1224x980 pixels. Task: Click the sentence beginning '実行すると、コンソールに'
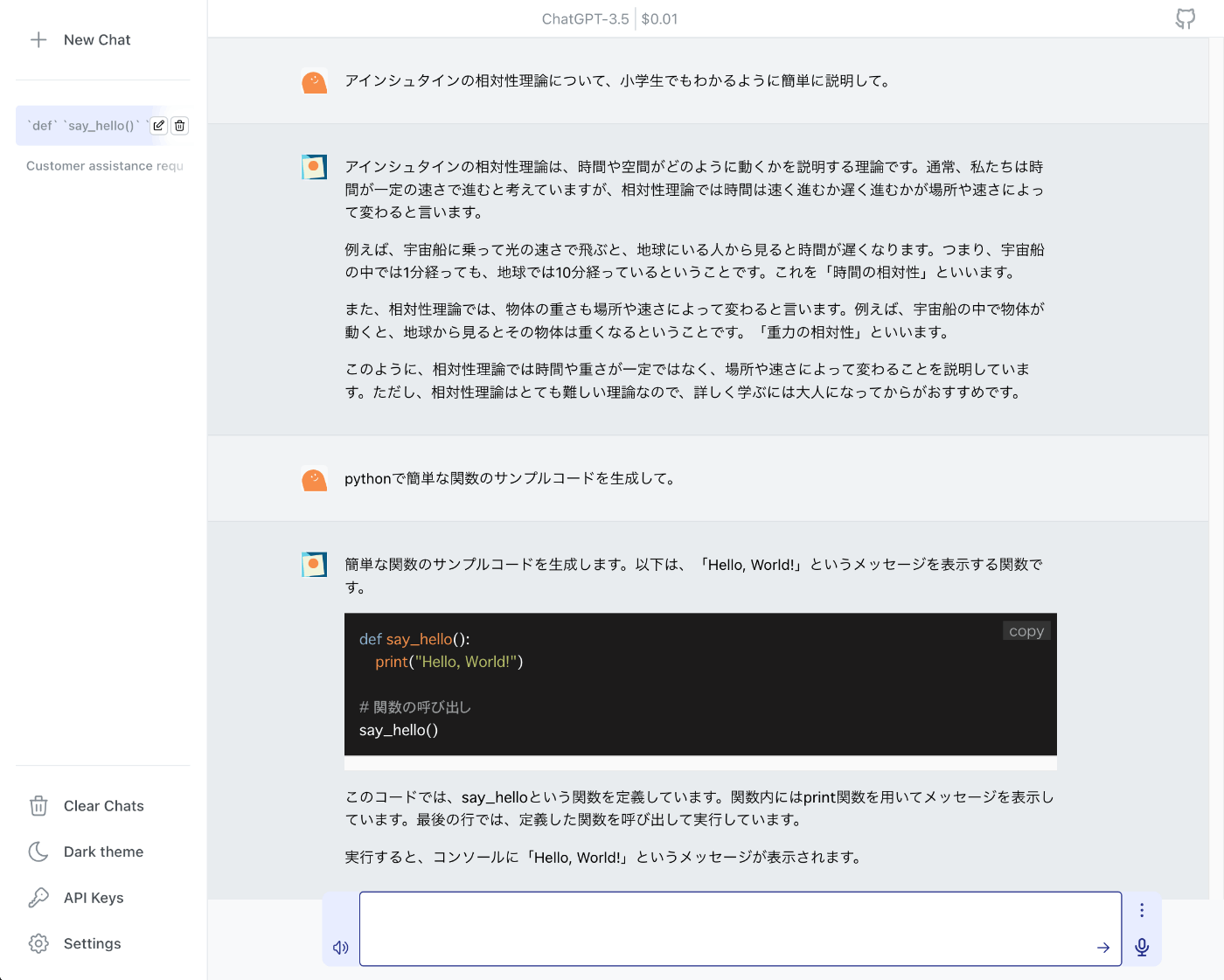click(605, 858)
